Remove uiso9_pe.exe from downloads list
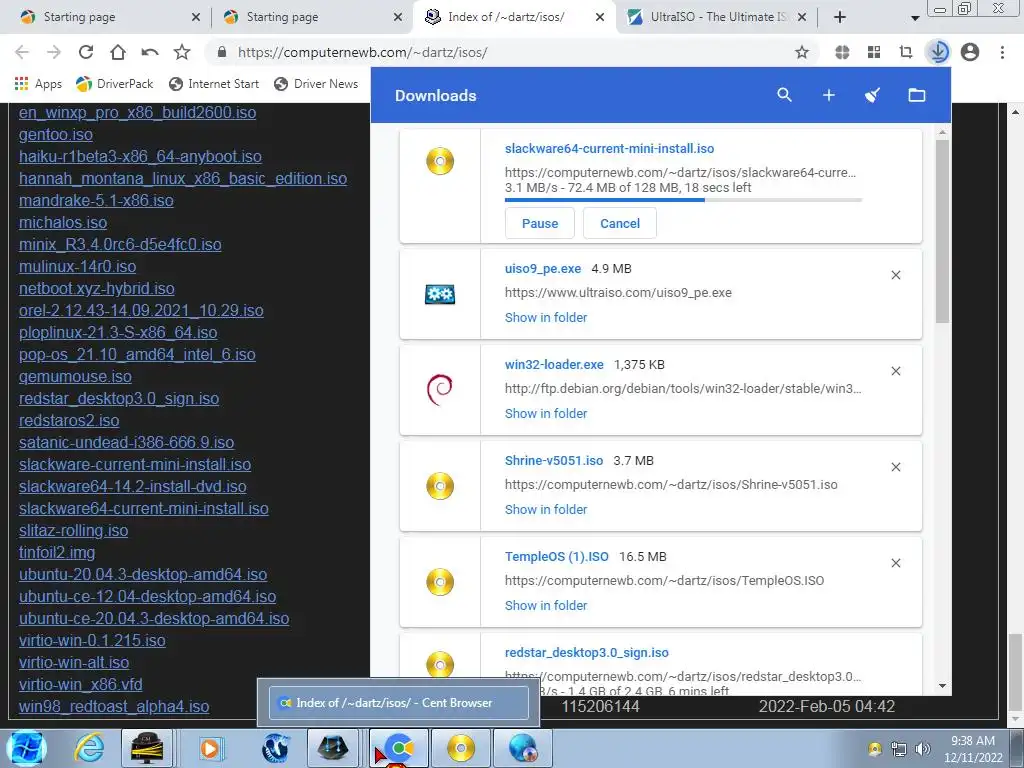The width and height of the screenshot is (1024, 768). click(896, 275)
